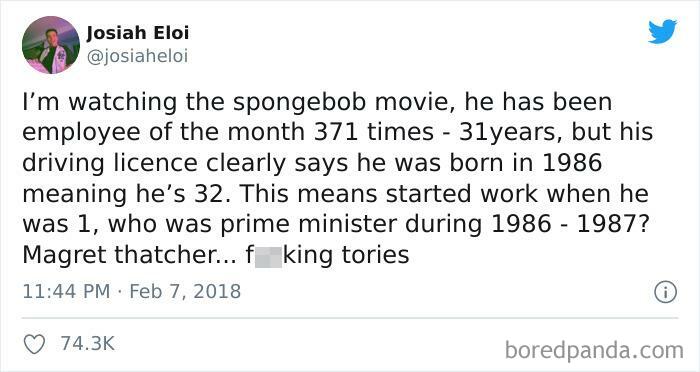
Task: Click 'employee of the month' phrase
Action: (163, 133)
